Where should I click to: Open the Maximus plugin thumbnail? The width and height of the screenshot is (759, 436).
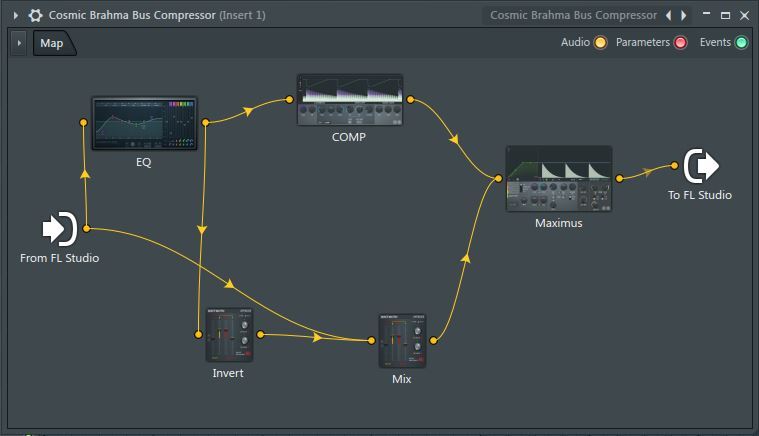(559, 179)
